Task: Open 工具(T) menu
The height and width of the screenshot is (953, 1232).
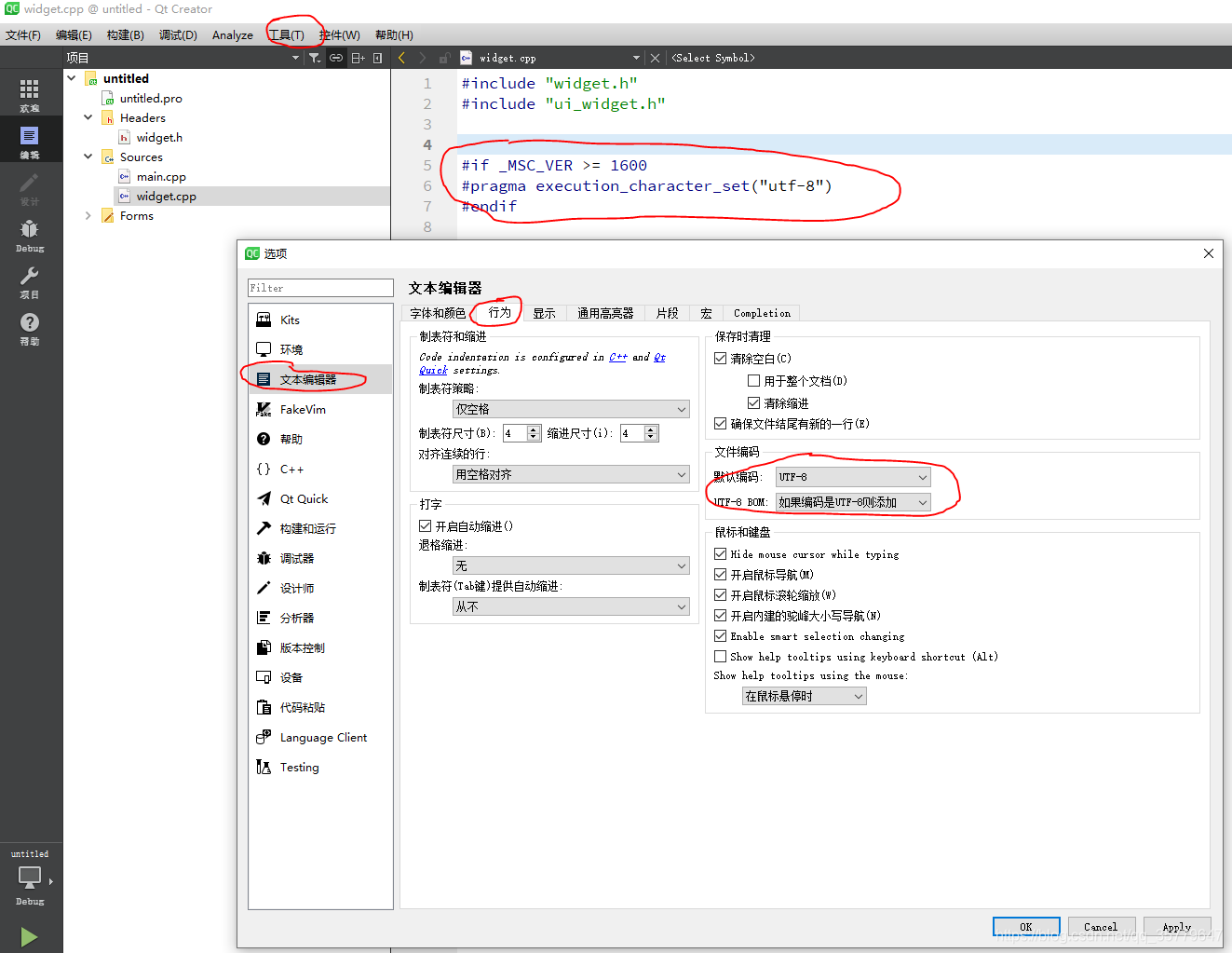Action: (x=286, y=35)
